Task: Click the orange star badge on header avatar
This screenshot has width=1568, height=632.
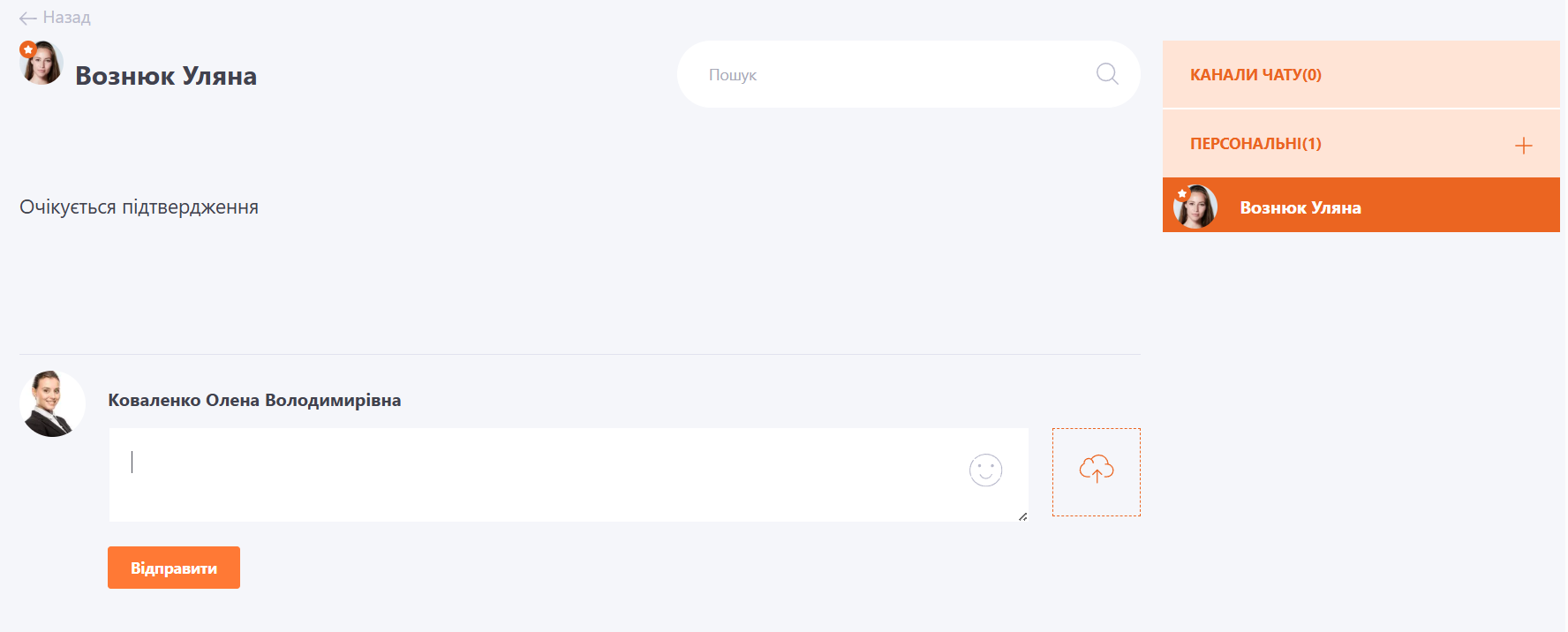Action: pos(28,49)
